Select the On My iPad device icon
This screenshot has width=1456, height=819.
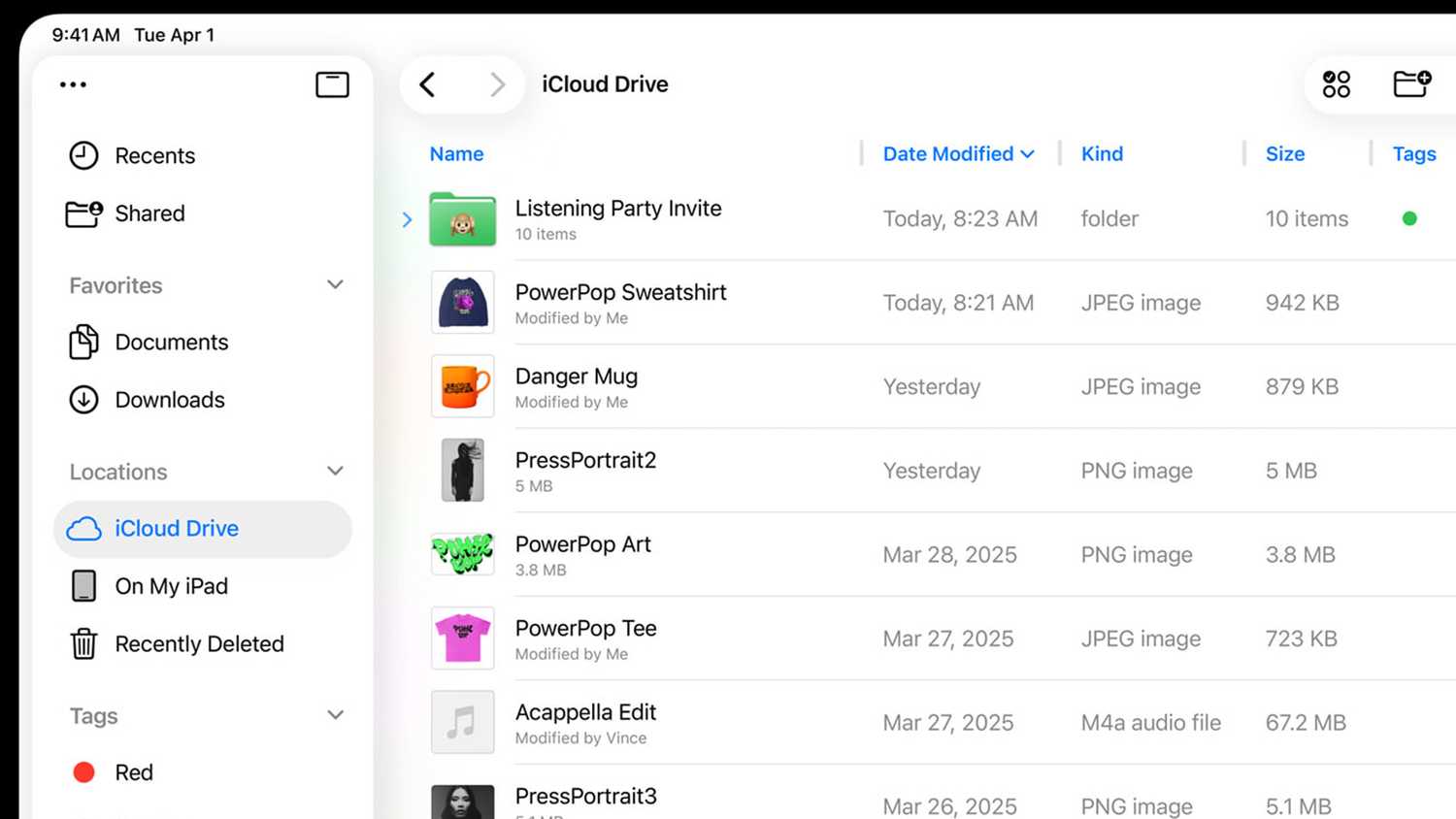84,586
